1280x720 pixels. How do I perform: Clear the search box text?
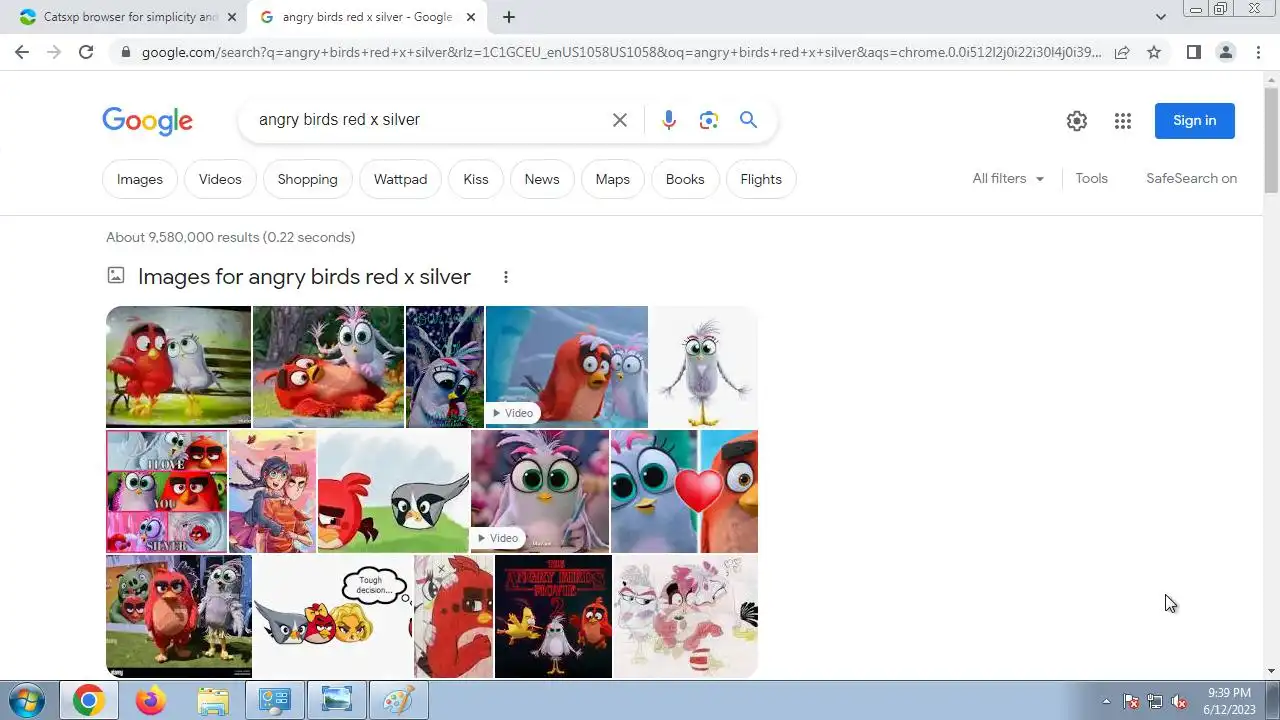[620, 120]
